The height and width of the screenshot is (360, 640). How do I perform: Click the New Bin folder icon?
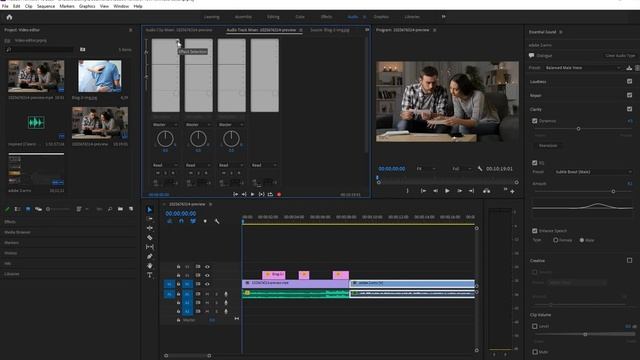click(120, 209)
